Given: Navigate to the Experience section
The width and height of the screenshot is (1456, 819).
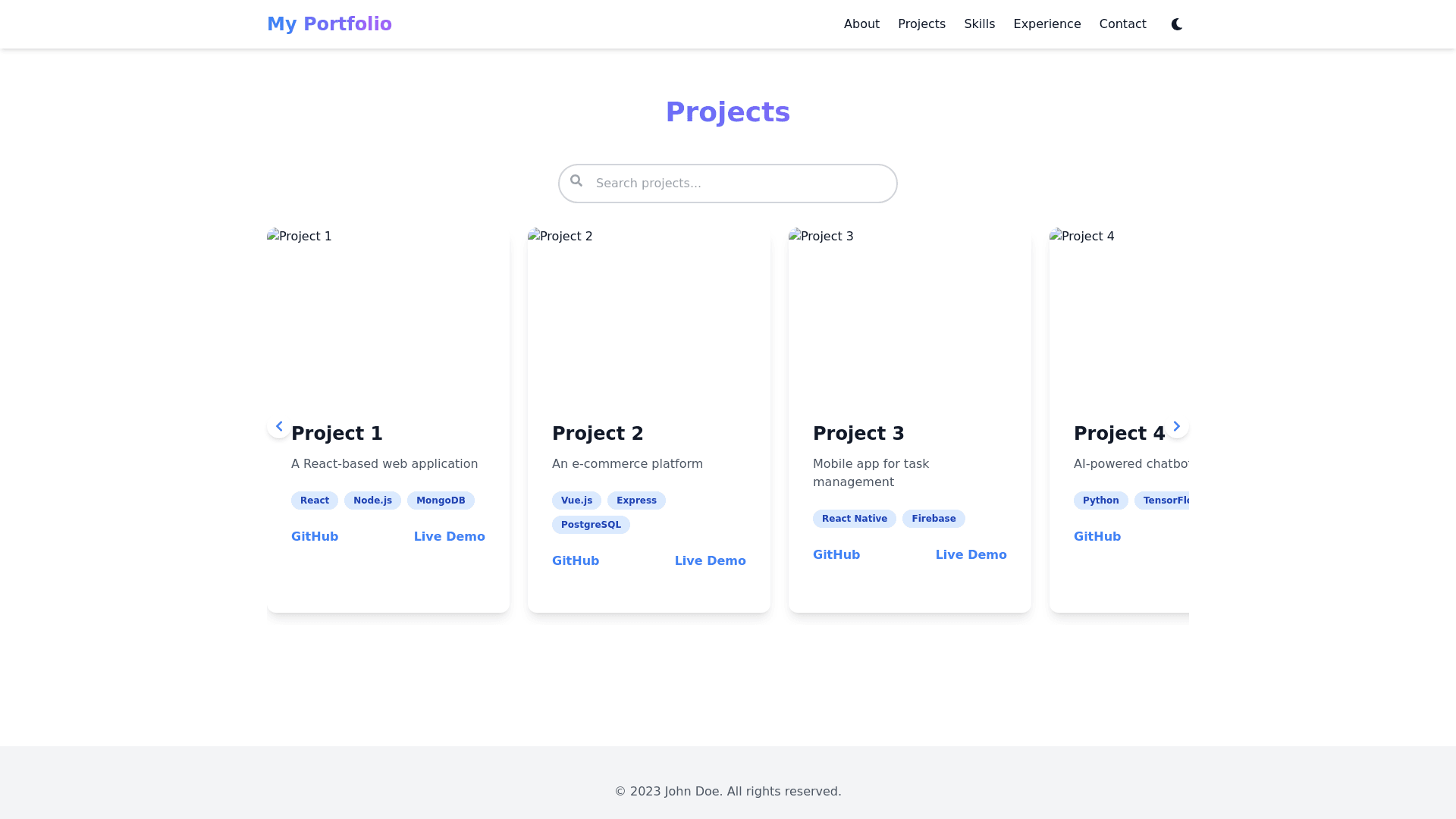Looking at the screenshot, I should point(1046,24).
